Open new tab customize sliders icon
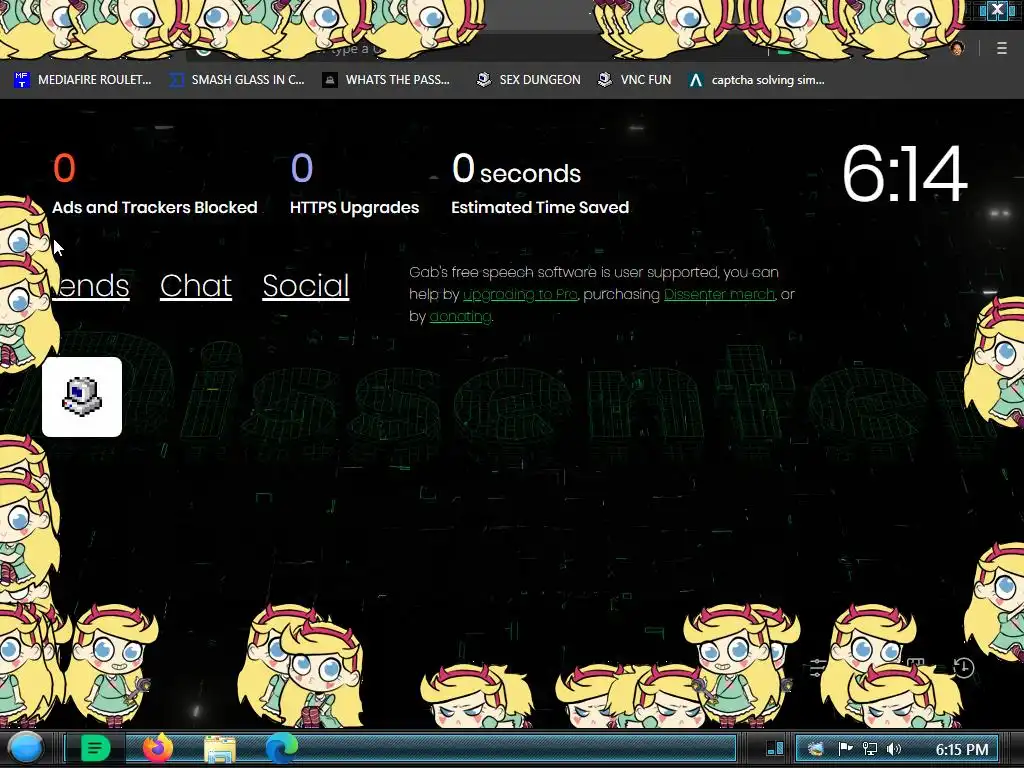Viewport: 1024px width, 768px height. point(818,667)
